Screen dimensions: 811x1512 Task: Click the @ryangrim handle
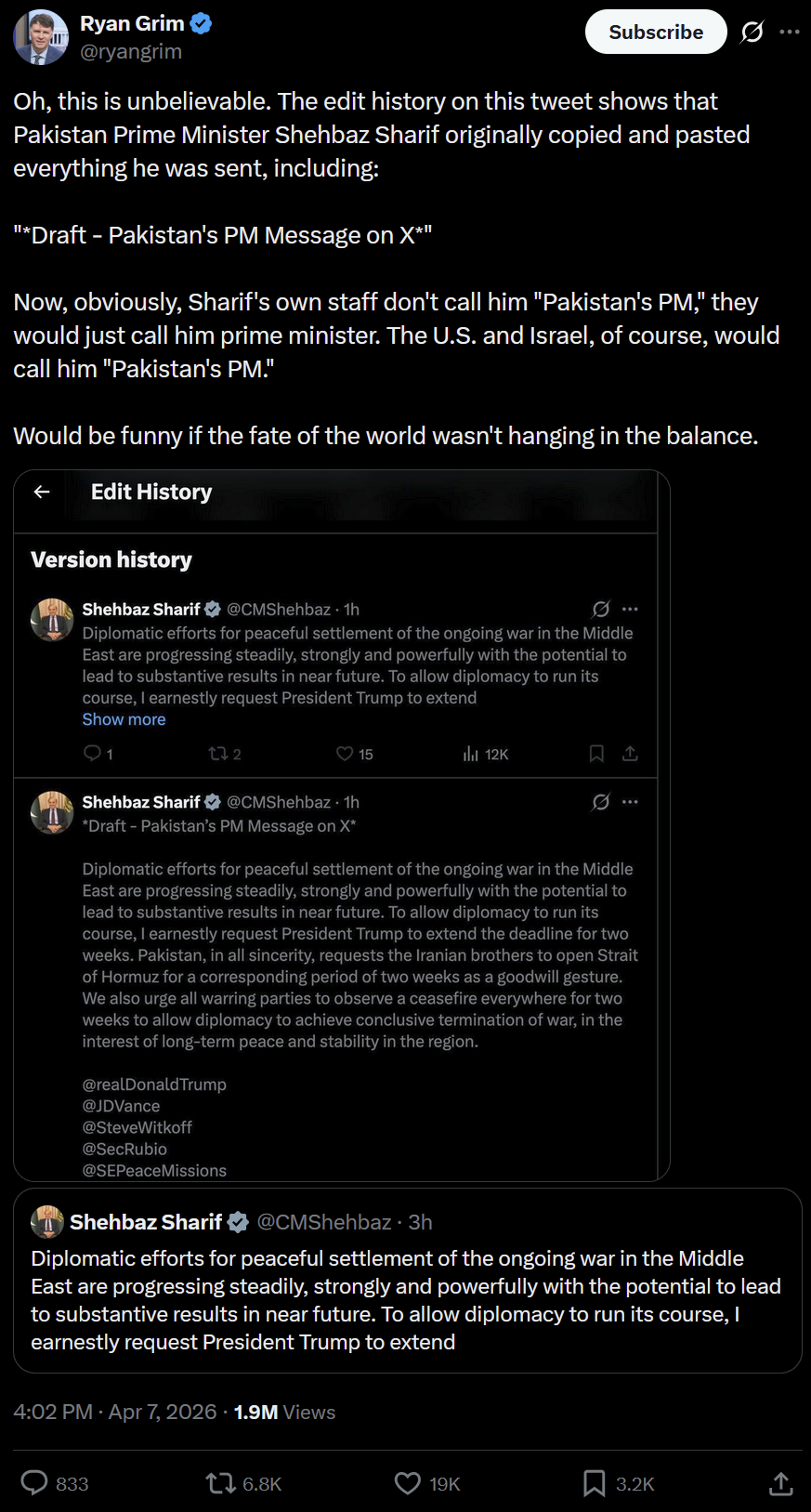point(131,52)
